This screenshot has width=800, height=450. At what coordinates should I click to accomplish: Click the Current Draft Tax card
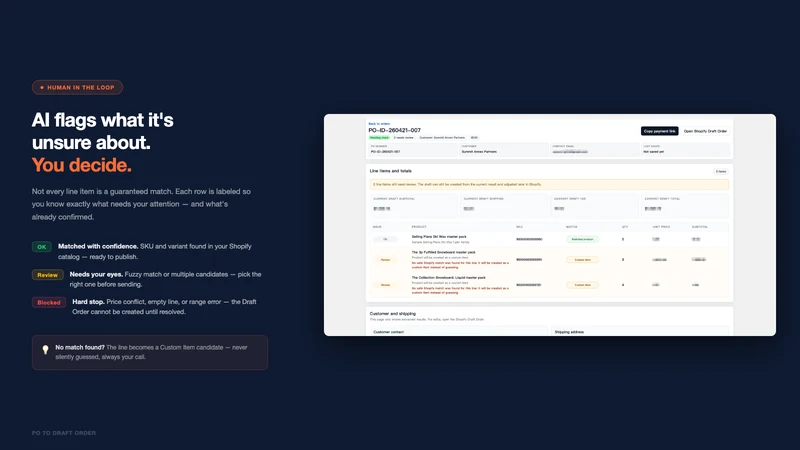coord(594,205)
